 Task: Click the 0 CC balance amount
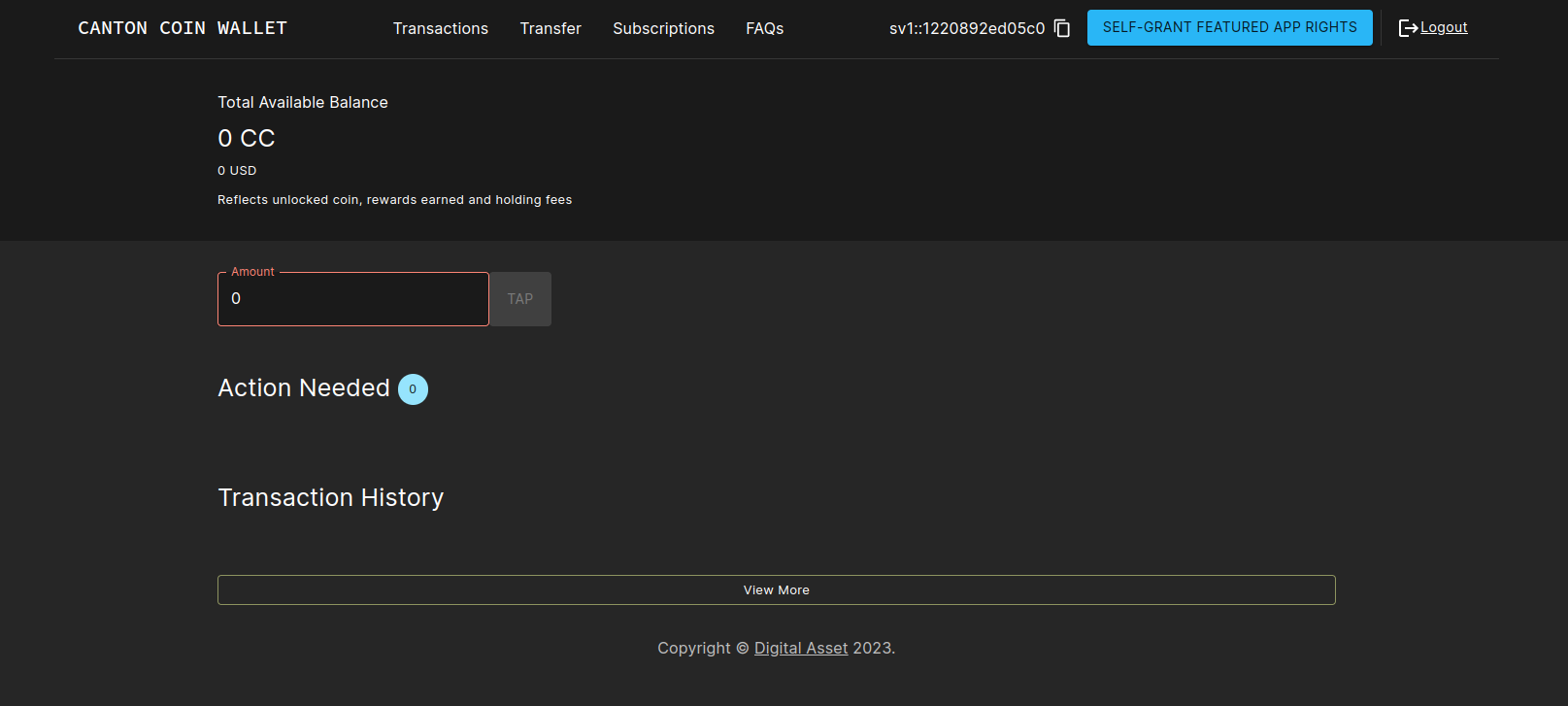[247, 139]
